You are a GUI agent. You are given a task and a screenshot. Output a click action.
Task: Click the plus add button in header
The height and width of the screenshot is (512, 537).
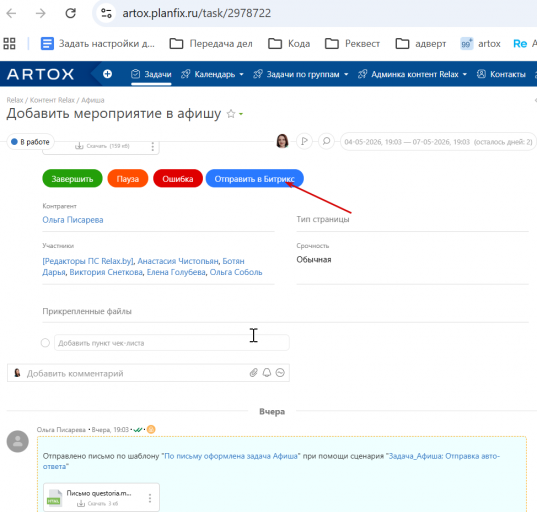click(108, 74)
